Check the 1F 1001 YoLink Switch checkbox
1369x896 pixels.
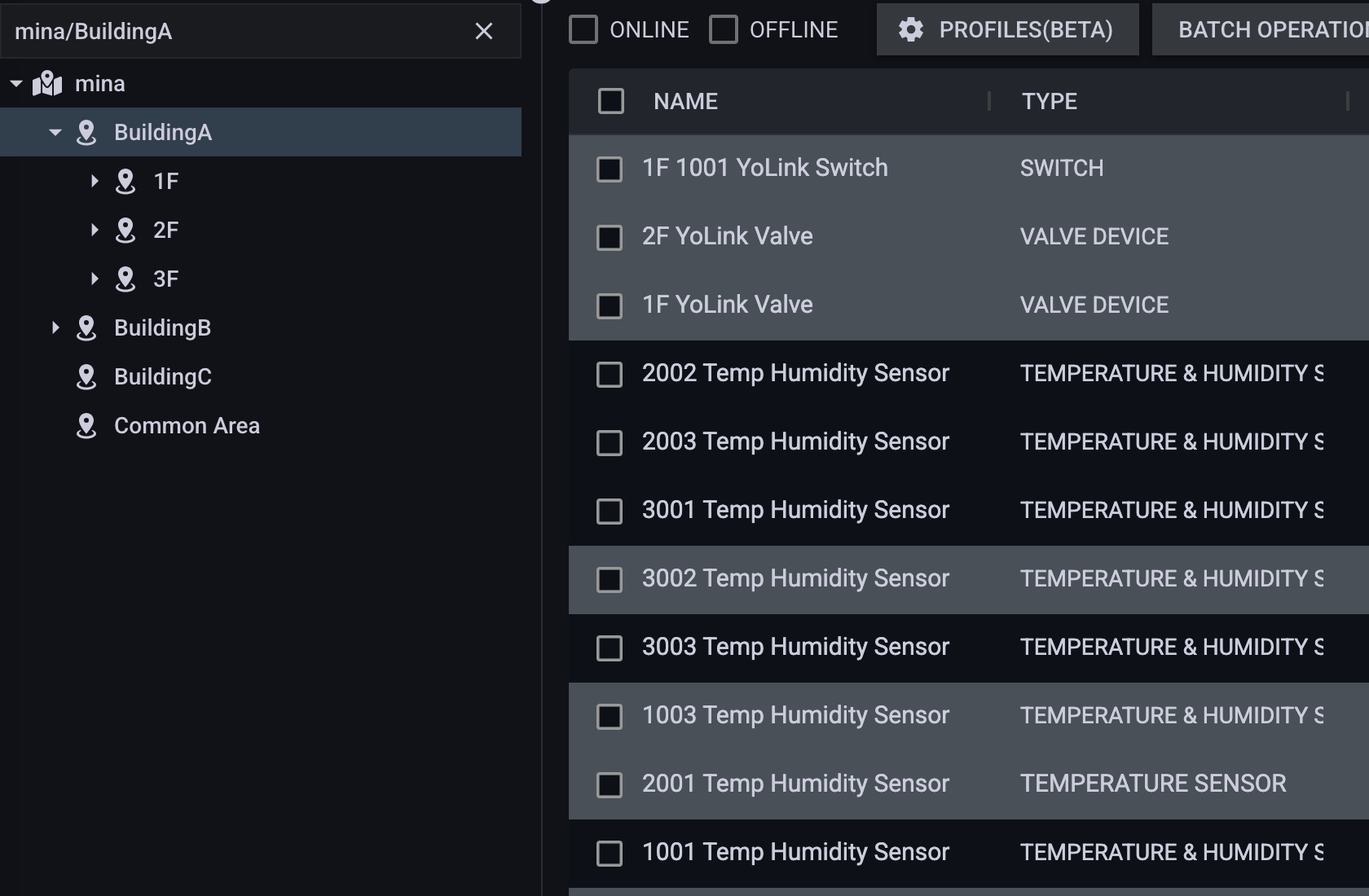click(x=610, y=169)
